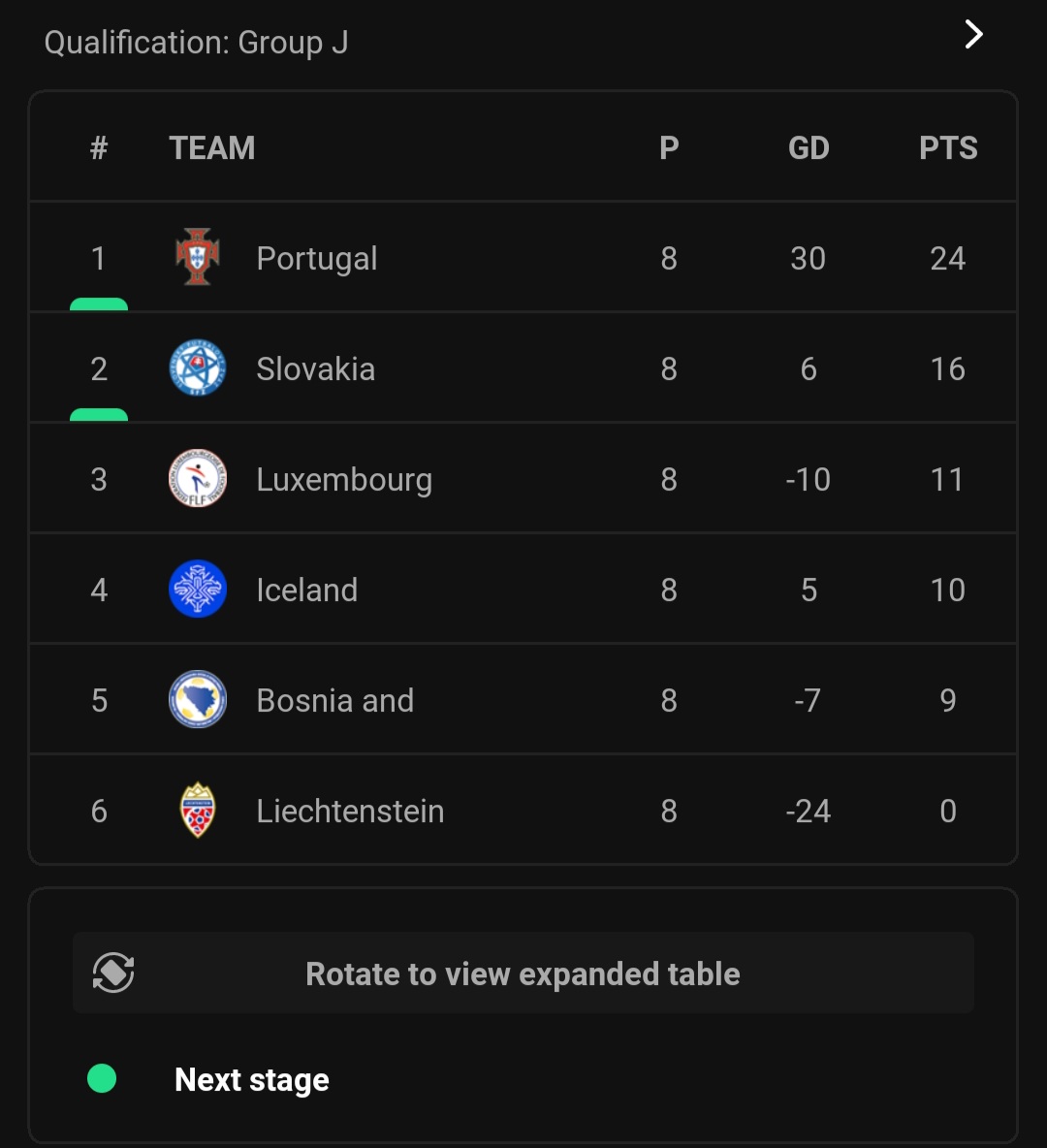
Task: Open Iceland's blue crest icon
Action: [x=198, y=589]
